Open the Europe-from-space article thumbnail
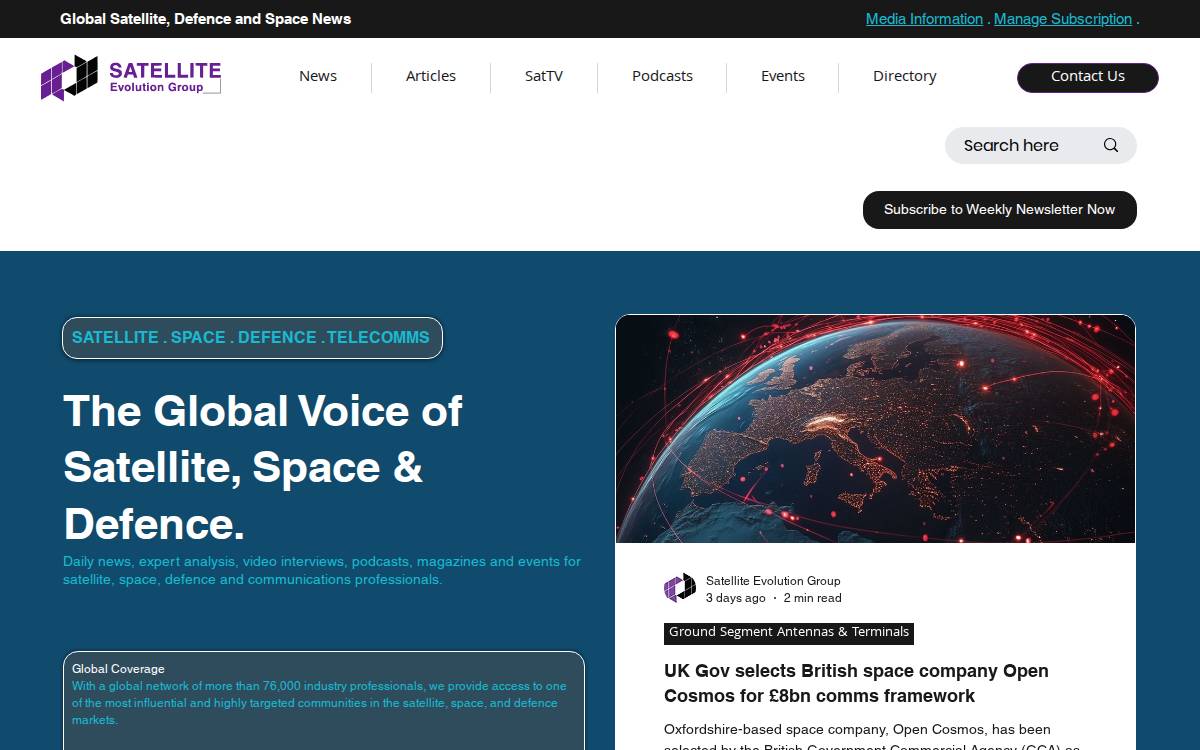The width and height of the screenshot is (1200, 750). pyautogui.click(x=875, y=429)
